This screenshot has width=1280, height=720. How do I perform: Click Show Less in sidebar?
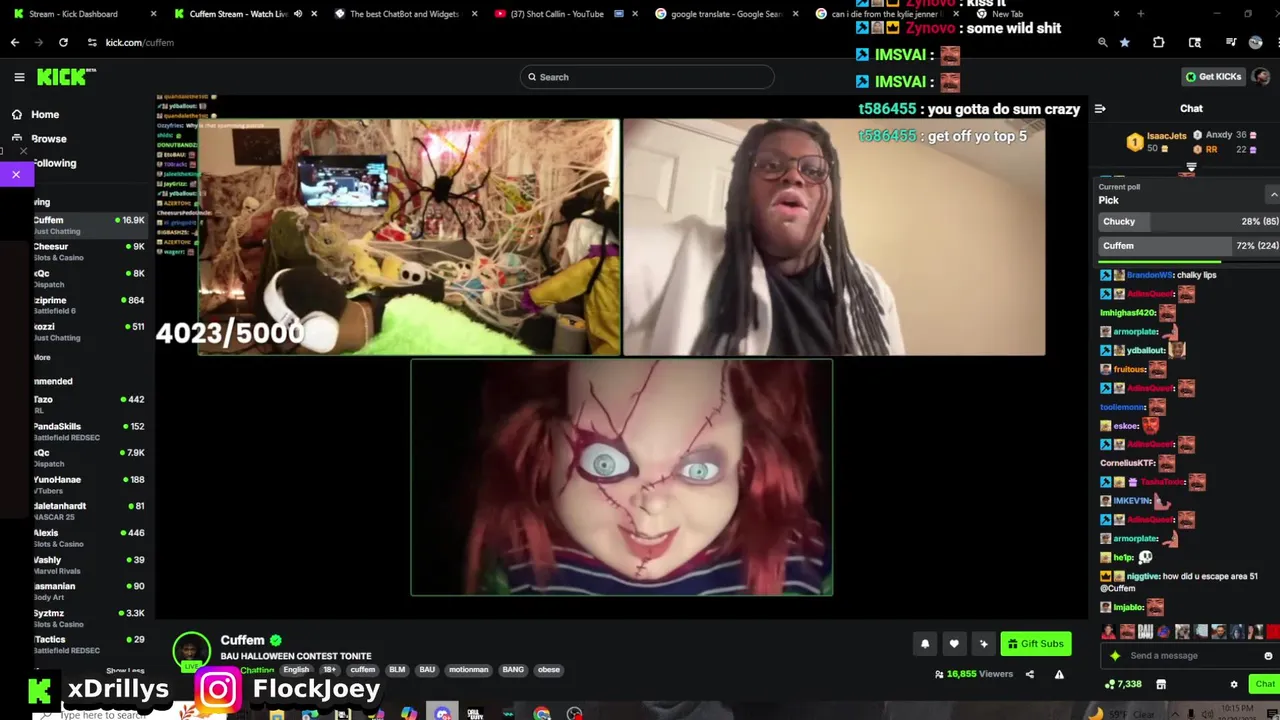125,671
